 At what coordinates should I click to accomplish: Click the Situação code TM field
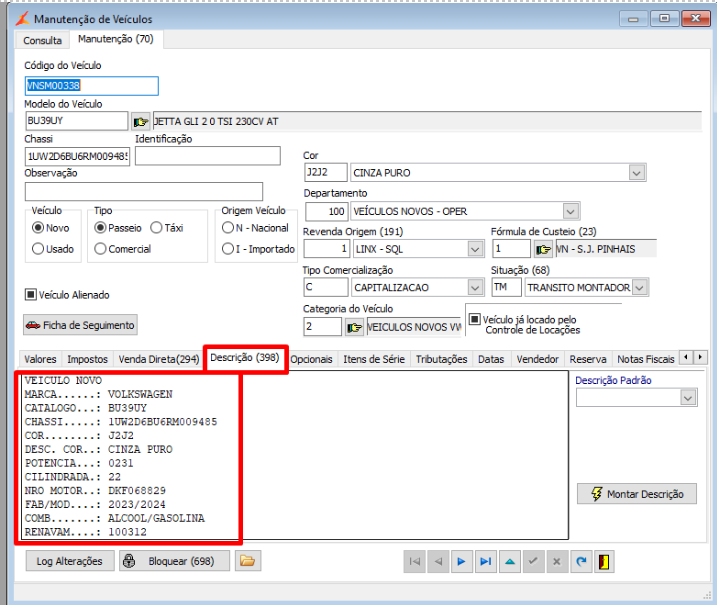point(507,288)
